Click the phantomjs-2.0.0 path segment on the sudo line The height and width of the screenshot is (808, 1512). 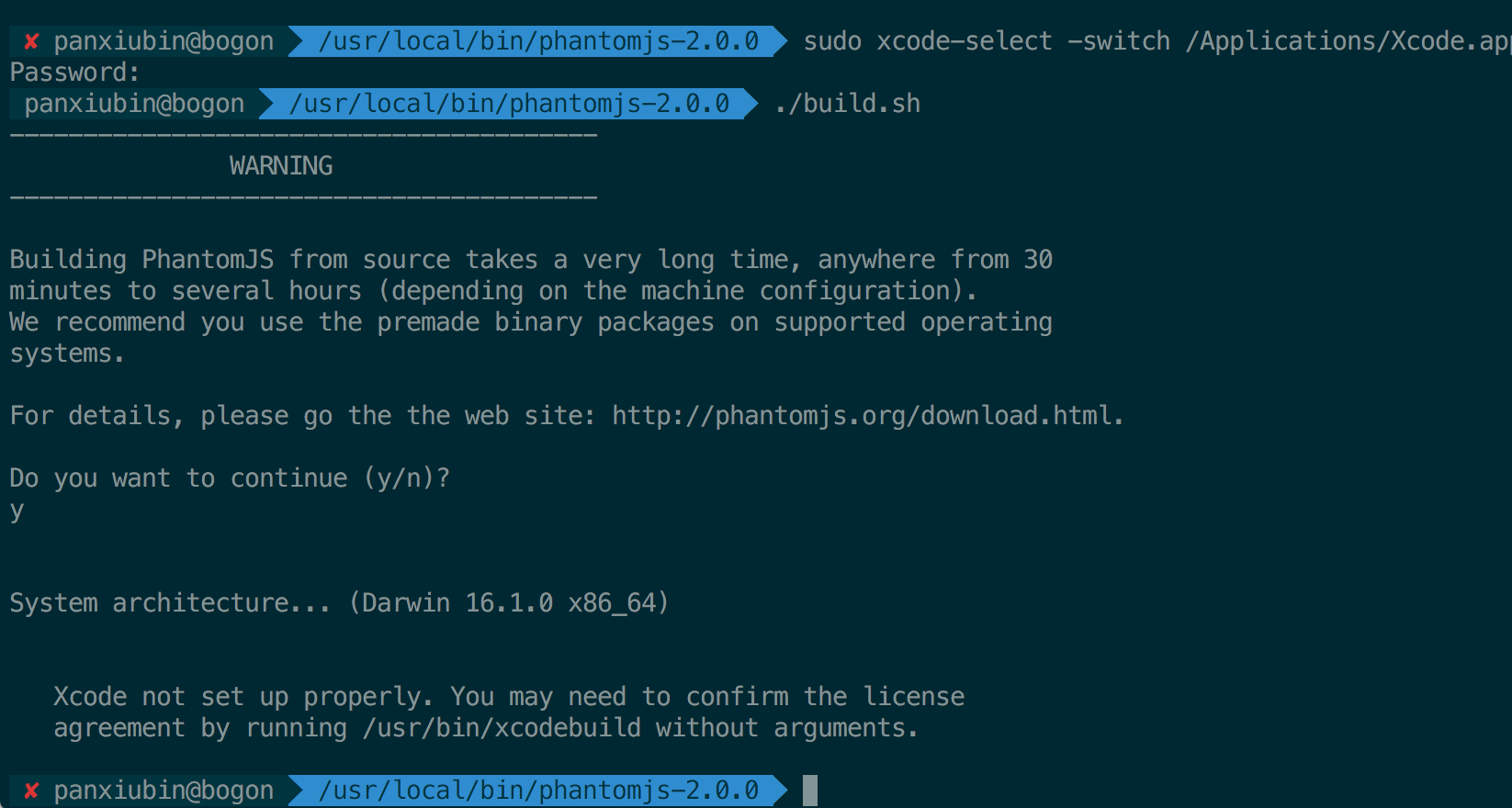538,41
